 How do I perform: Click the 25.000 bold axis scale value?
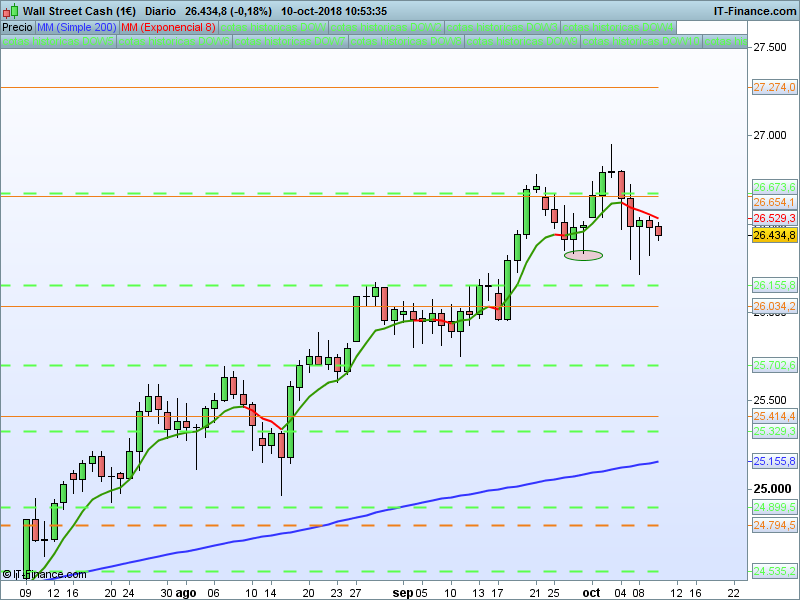point(772,489)
